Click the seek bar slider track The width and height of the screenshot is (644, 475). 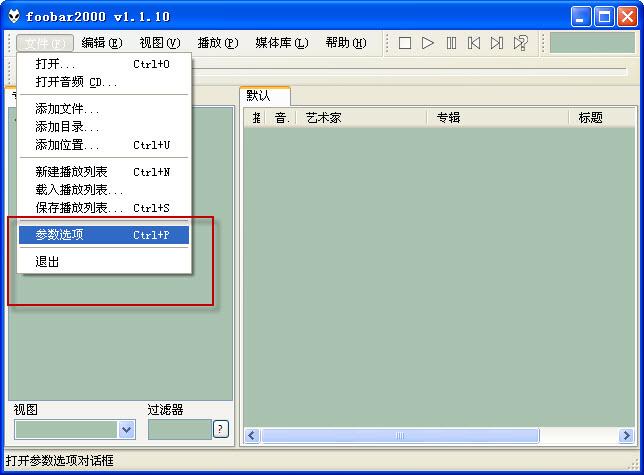[409, 72]
